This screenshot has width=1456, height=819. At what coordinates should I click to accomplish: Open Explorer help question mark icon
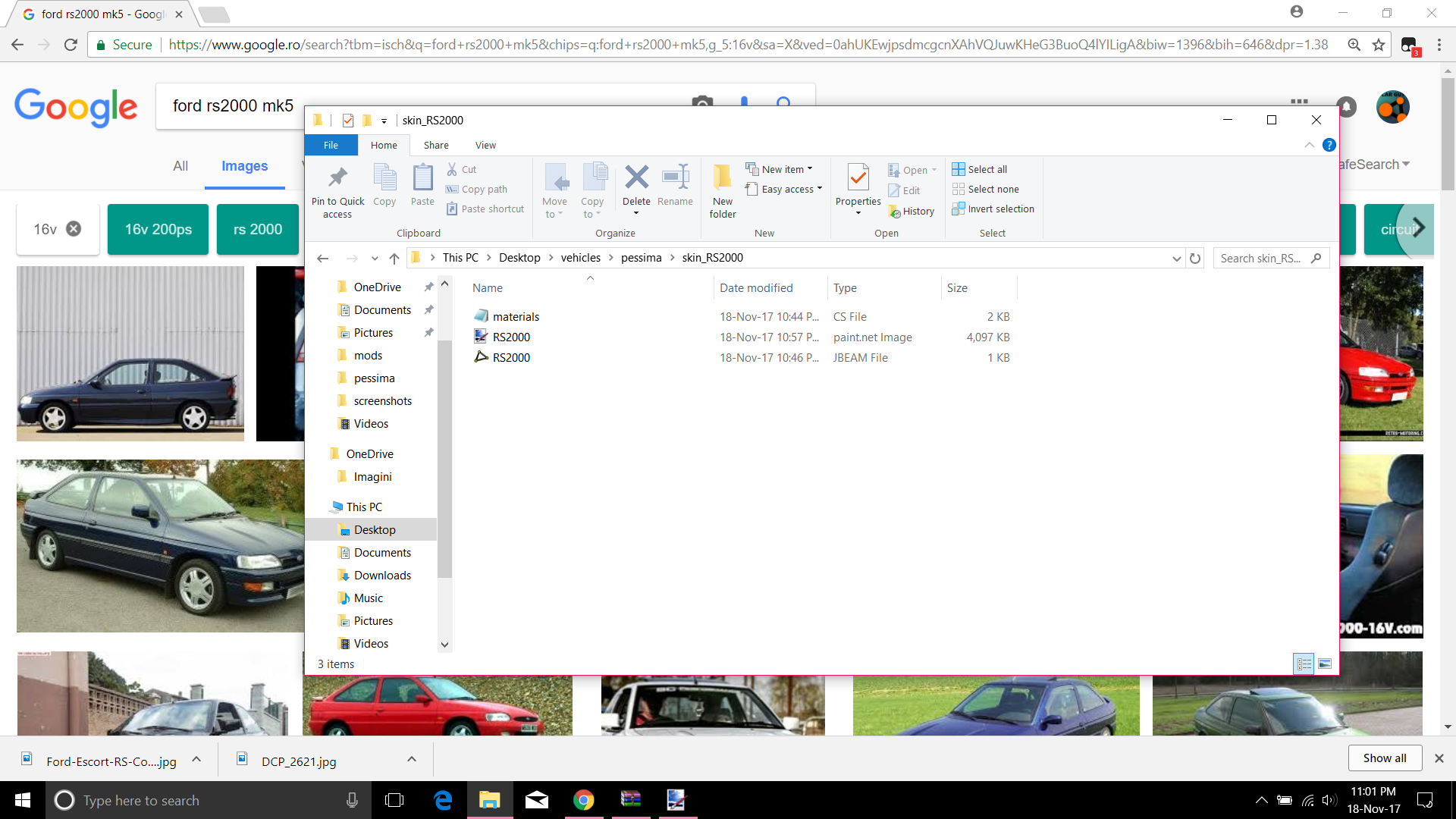point(1329,145)
